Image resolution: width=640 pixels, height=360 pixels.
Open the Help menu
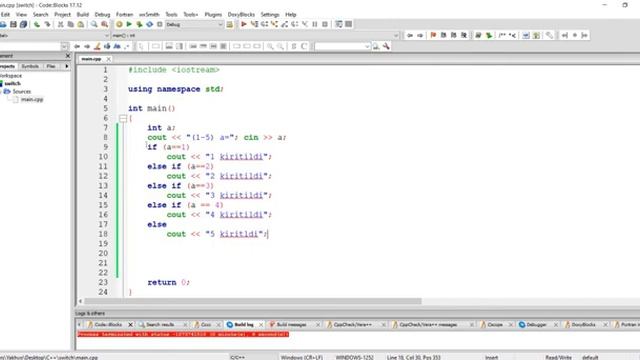click(291, 14)
